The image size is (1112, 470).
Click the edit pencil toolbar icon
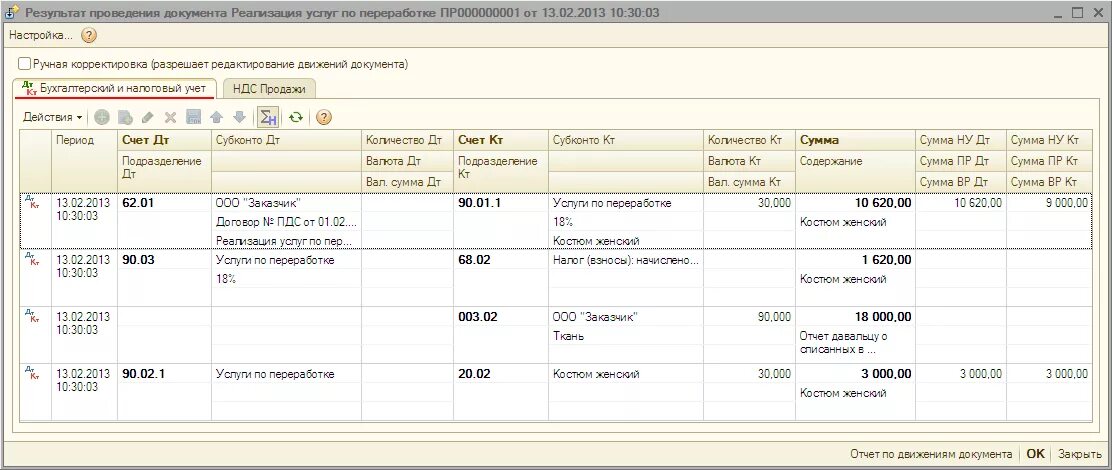(148, 117)
